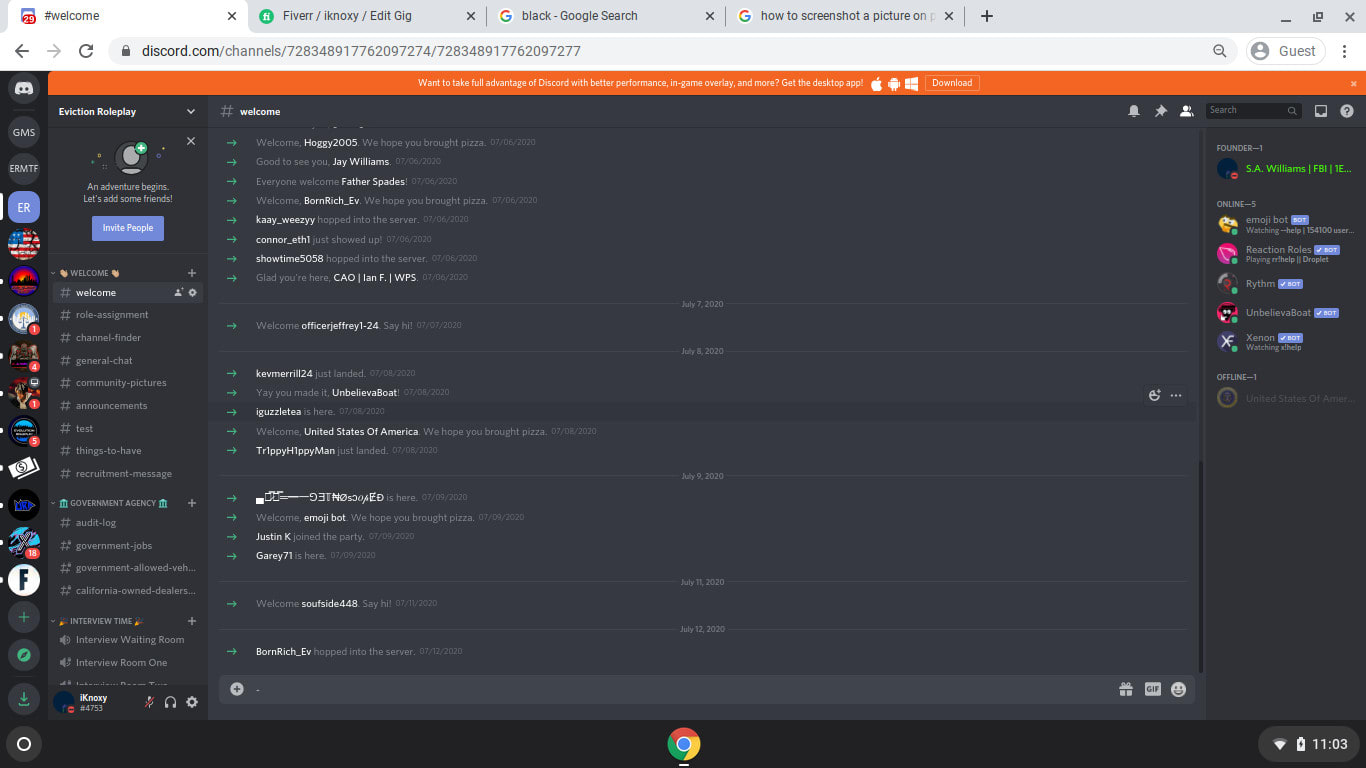Click the attach file plus button
Screen dimensions: 1366x768
(237, 689)
